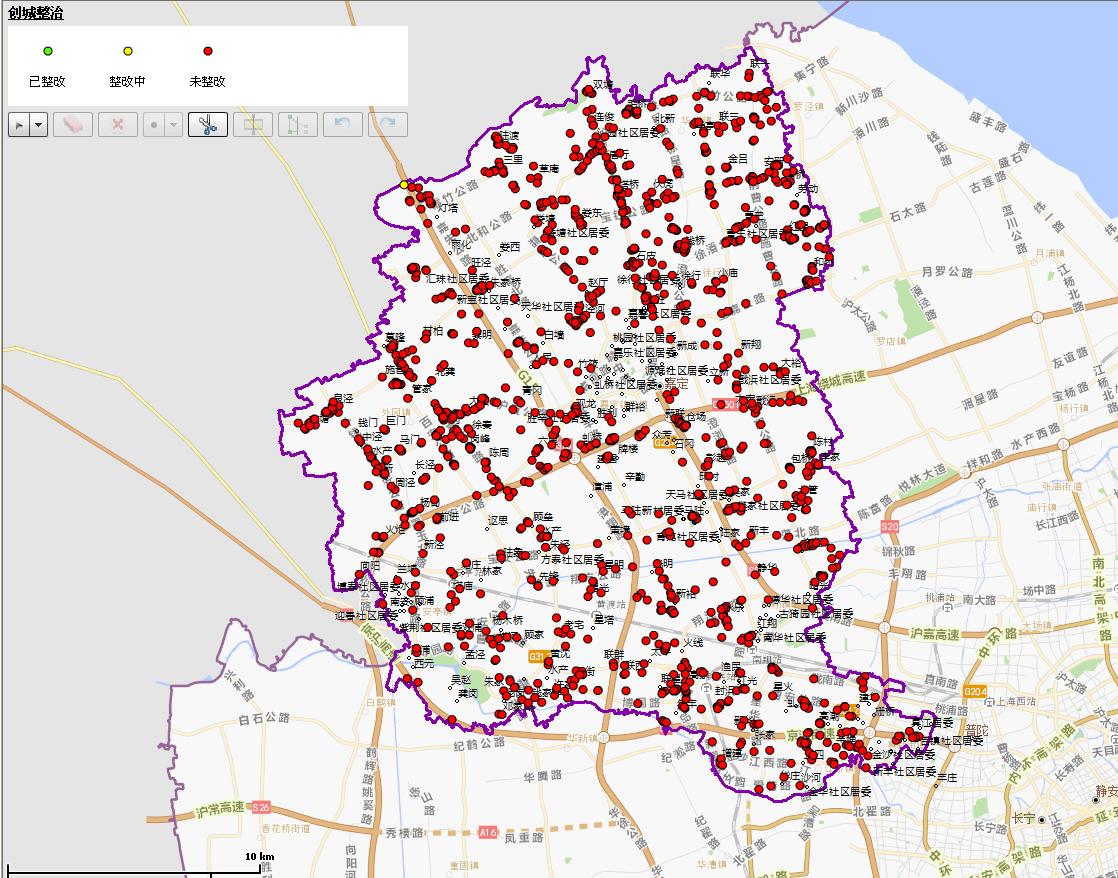Select the yellow marker on the map
Screen dimensions: 1118x878
click(x=404, y=185)
